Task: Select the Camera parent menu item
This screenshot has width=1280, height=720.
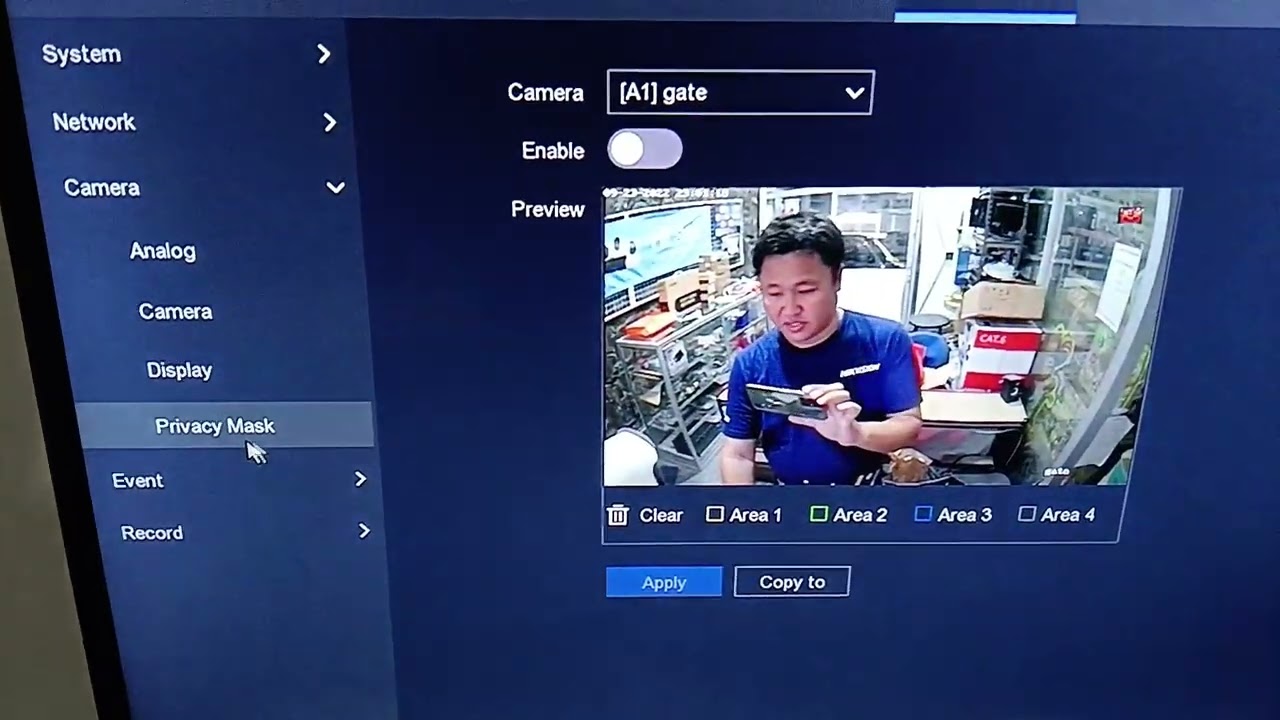Action: coord(102,188)
